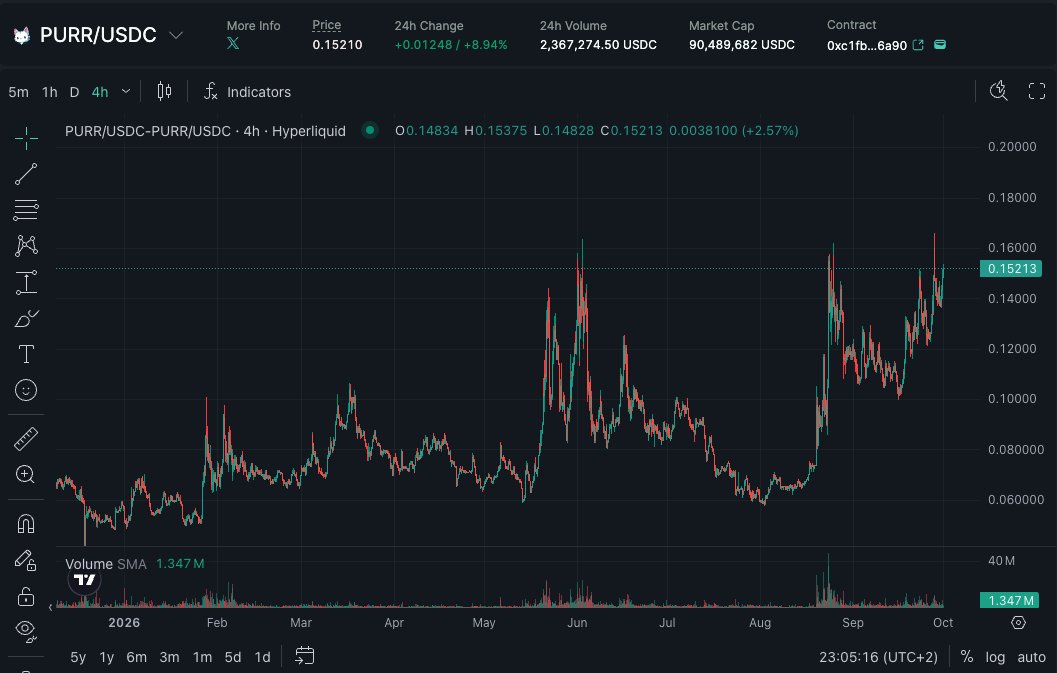Screen dimensions: 1057x673
Task: Toggle percent scale mode
Action: tap(967, 657)
